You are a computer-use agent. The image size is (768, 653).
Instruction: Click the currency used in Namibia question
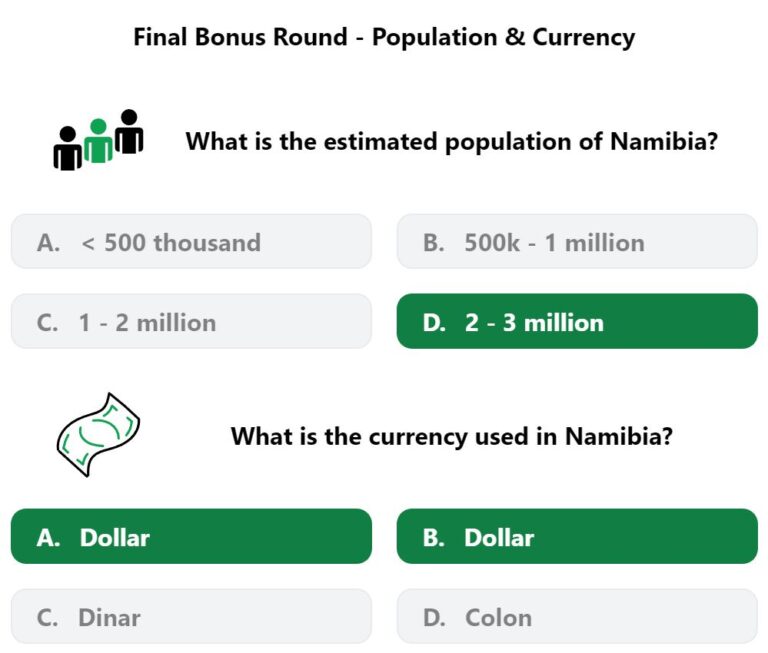(x=452, y=436)
